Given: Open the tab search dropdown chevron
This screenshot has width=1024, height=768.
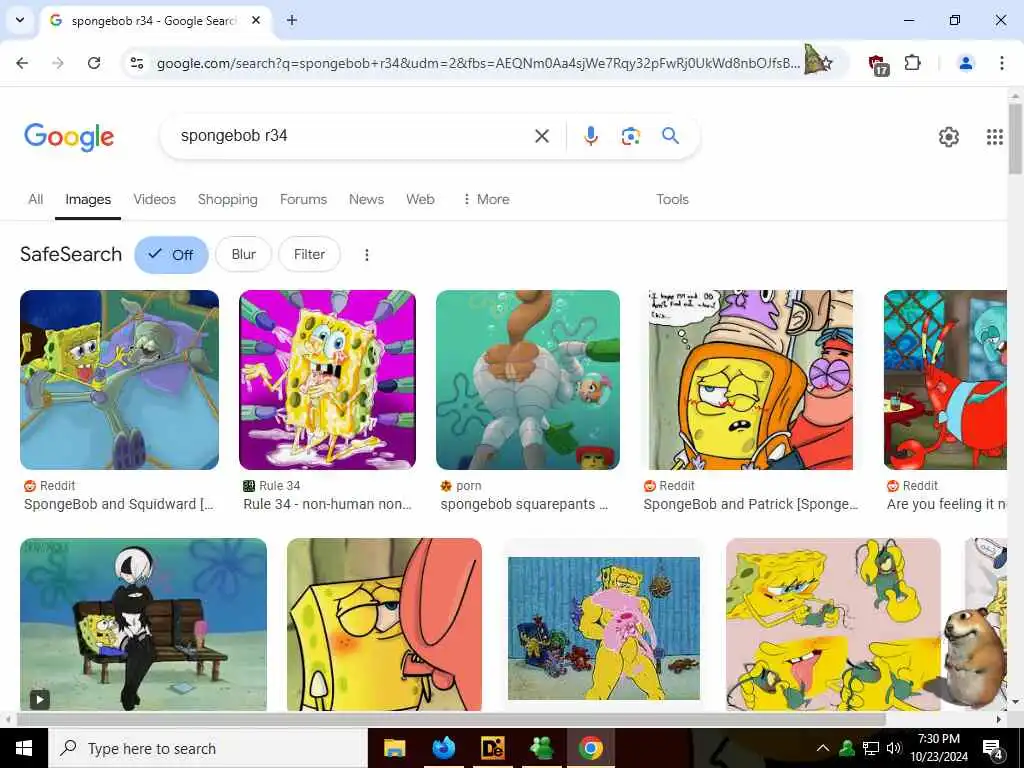Looking at the screenshot, I should (x=20, y=20).
